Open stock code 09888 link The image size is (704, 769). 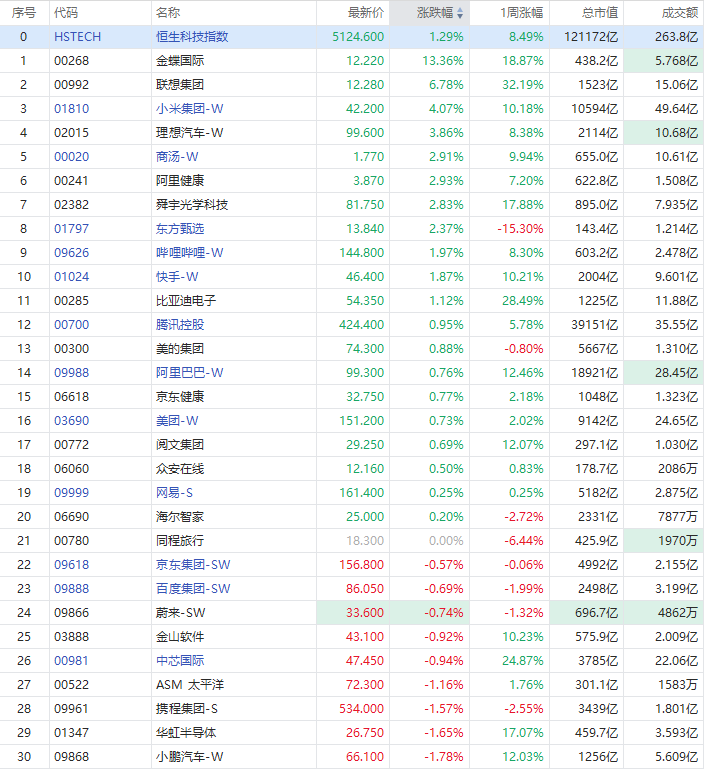click(x=72, y=589)
